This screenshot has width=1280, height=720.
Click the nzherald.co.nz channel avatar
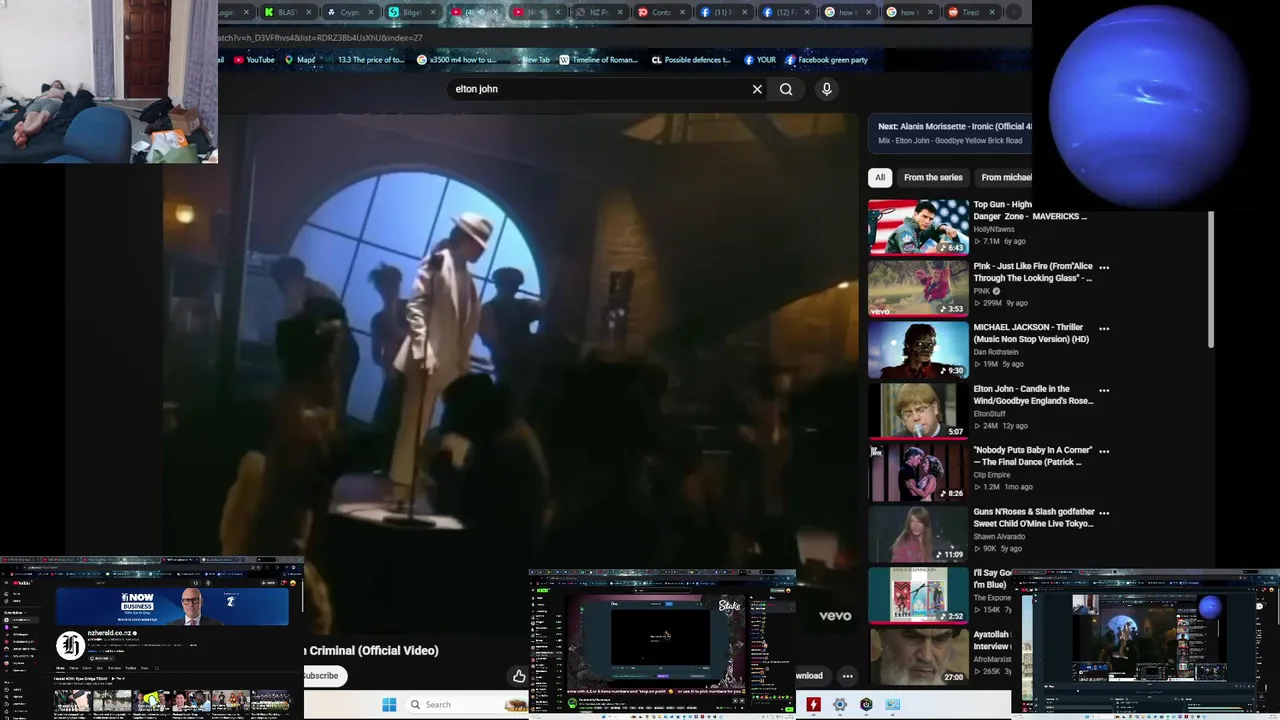(x=70, y=645)
